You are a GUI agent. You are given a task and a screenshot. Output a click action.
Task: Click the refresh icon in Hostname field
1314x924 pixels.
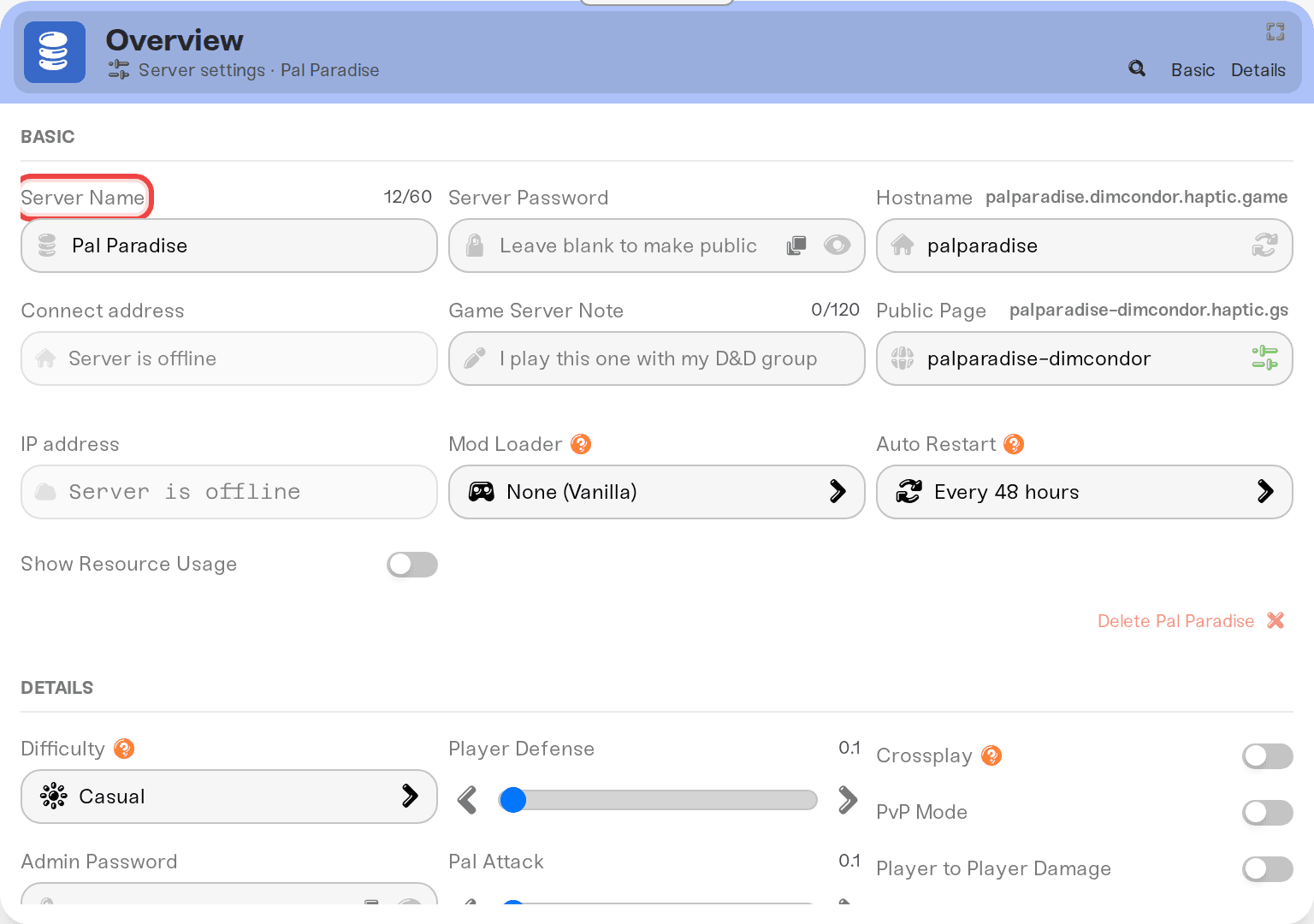[1264, 246]
